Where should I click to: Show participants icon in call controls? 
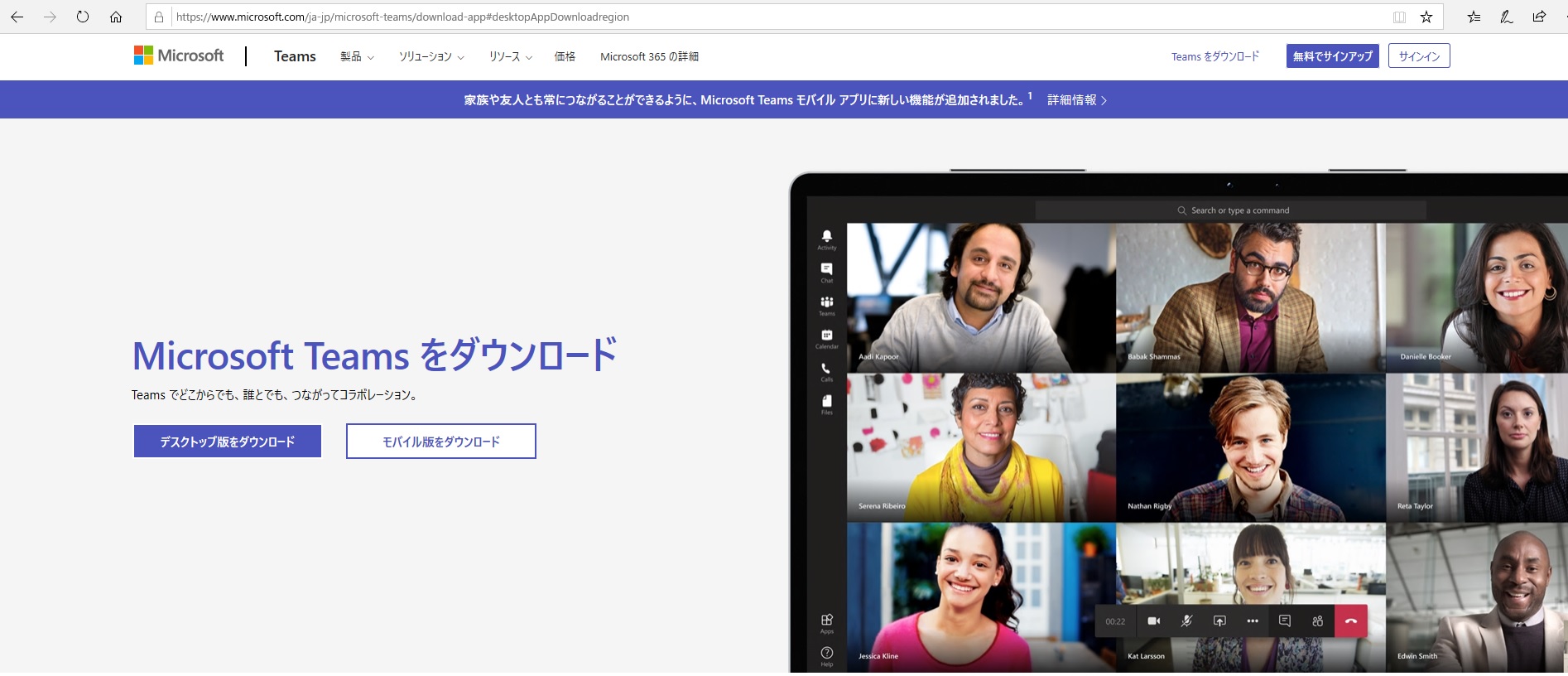(x=1318, y=620)
